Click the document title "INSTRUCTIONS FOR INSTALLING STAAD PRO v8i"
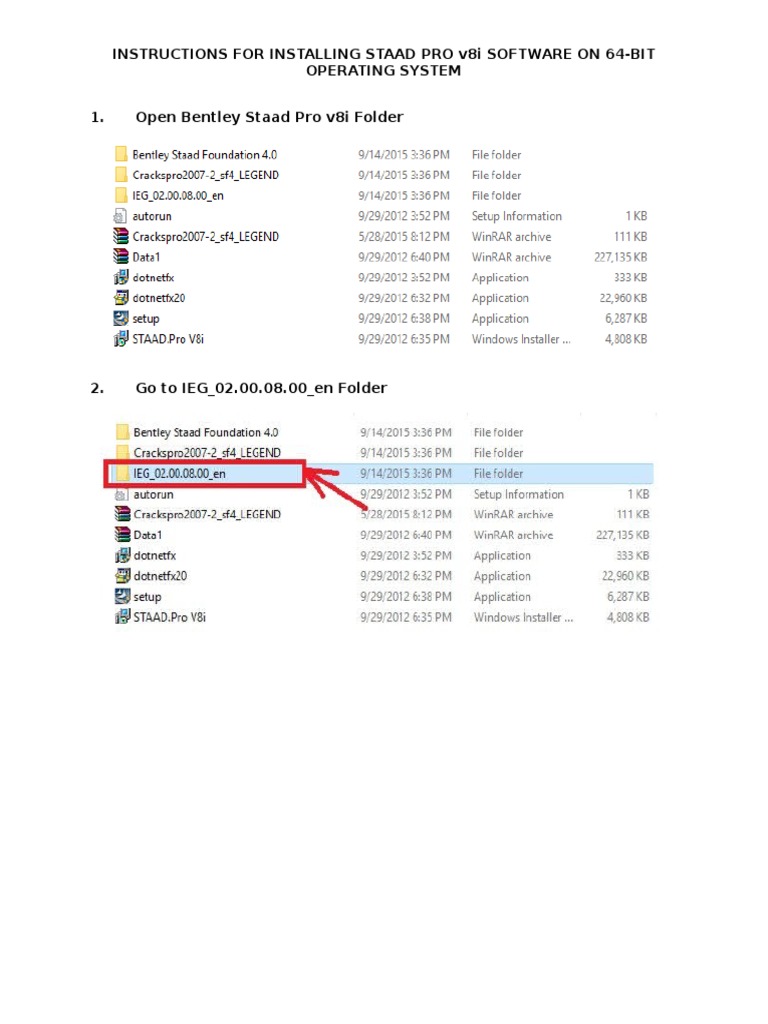The height and width of the screenshot is (1024, 768). pyautogui.click(x=296, y=54)
